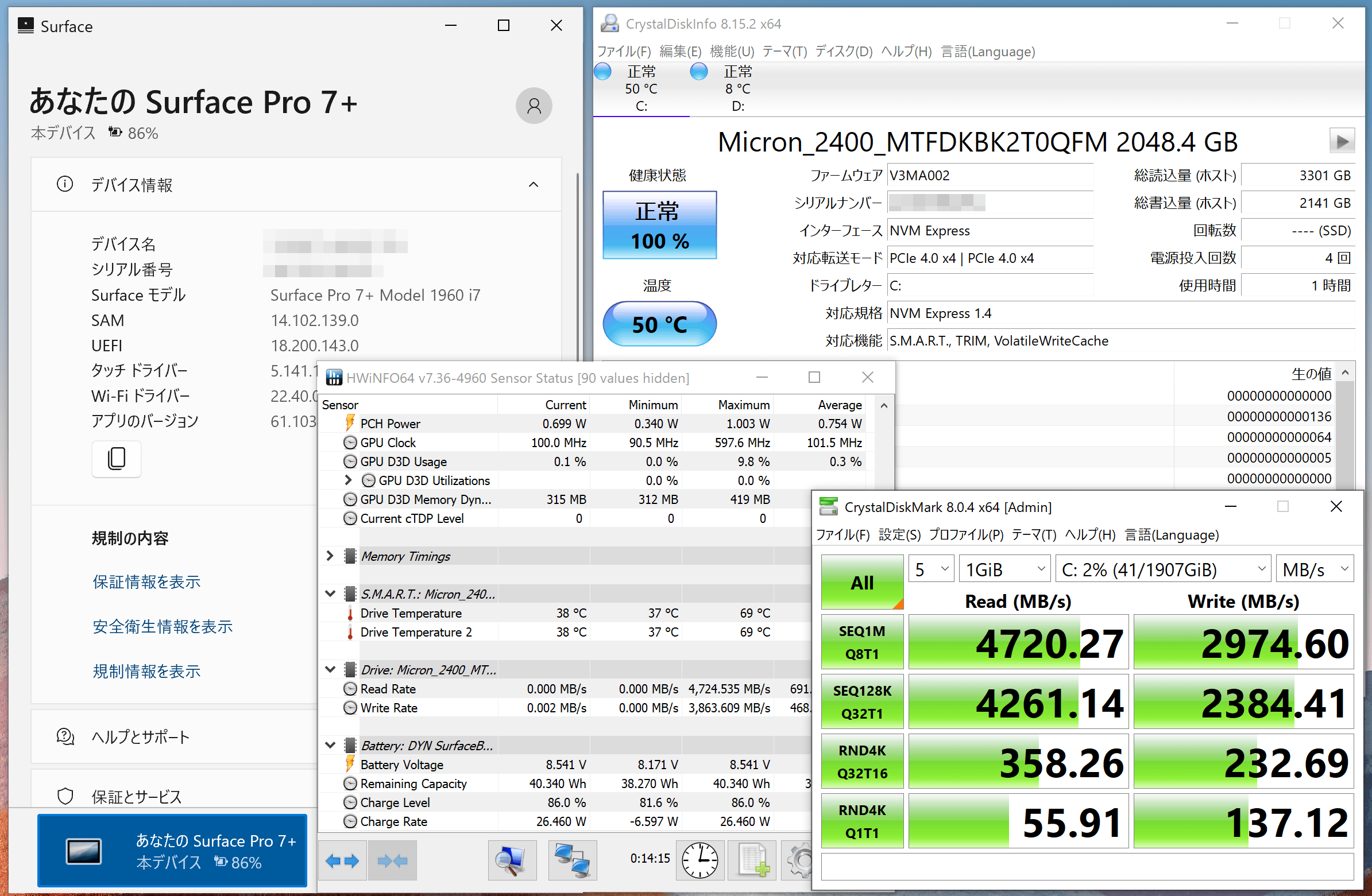
Task: Open CrystalDiskMark プロファイル(P) menu
Action: [966, 535]
